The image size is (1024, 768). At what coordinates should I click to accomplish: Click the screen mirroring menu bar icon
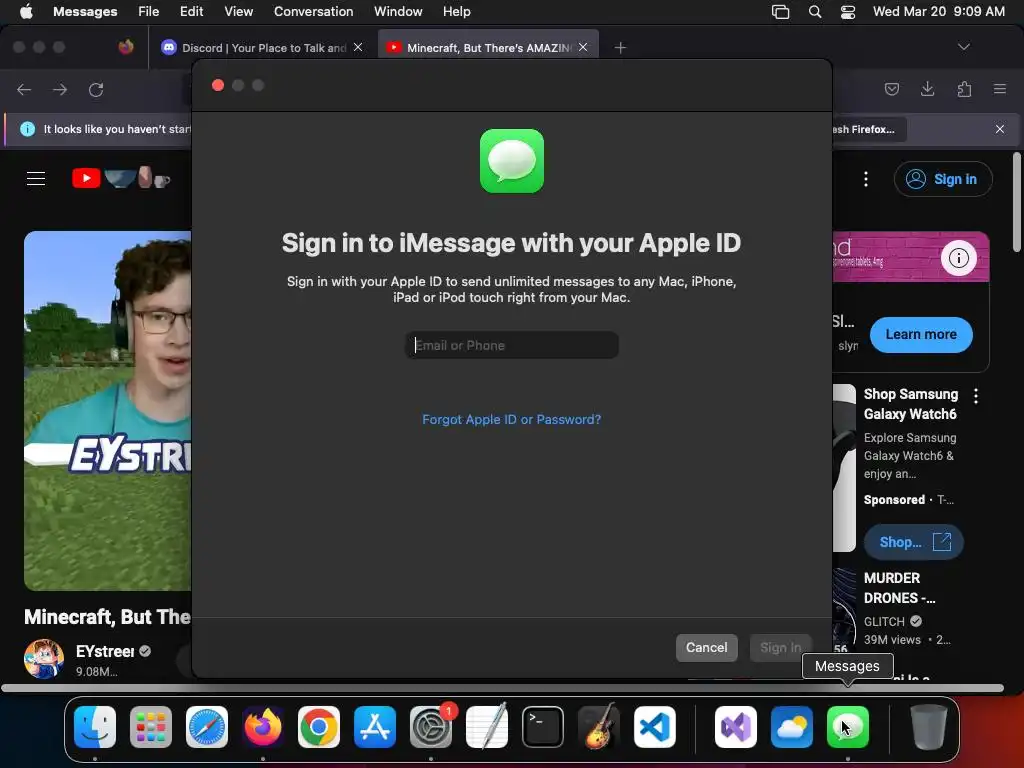[x=780, y=12]
